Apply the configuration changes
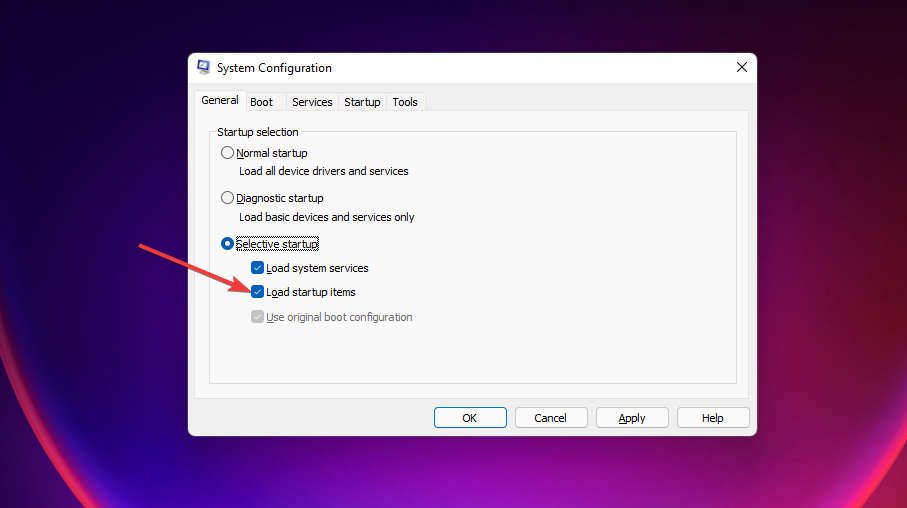This screenshot has width=907, height=508. click(632, 418)
